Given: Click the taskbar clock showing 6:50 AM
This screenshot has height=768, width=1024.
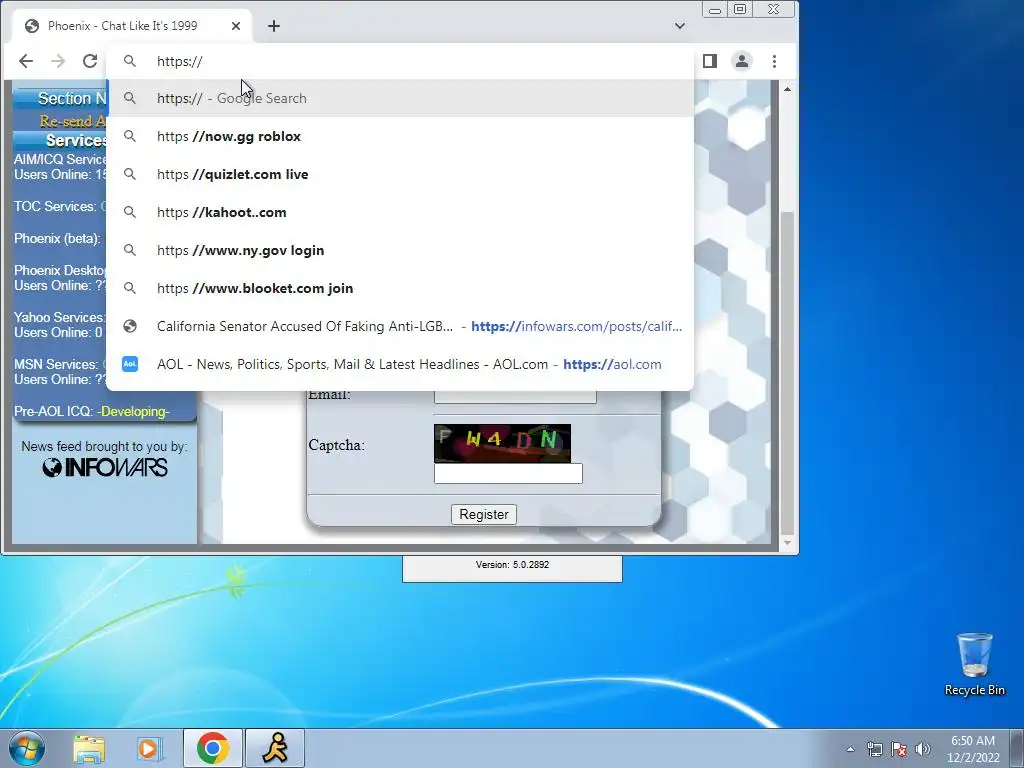Looking at the screenshot, I should 973,749.
